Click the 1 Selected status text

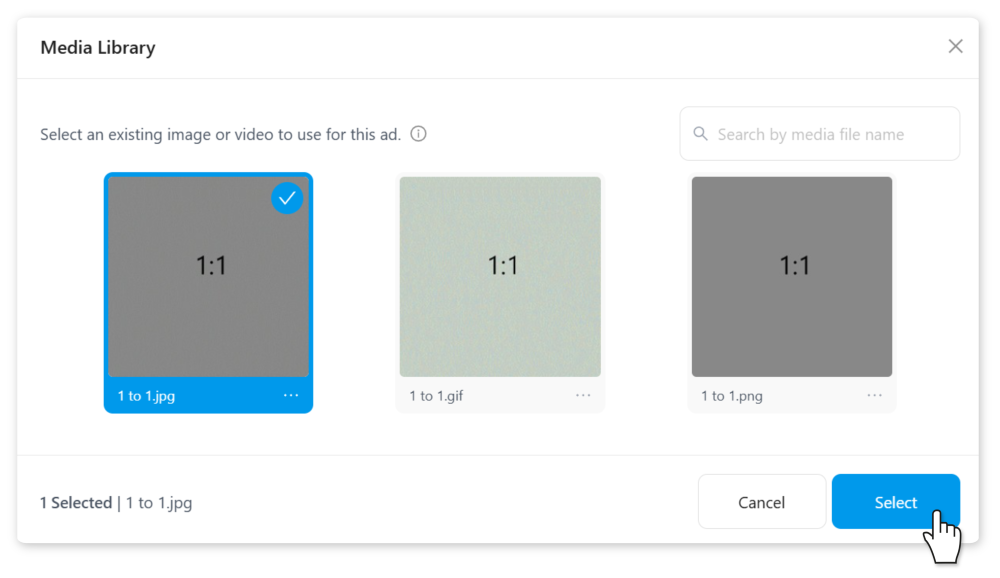[x=76, y=503]
